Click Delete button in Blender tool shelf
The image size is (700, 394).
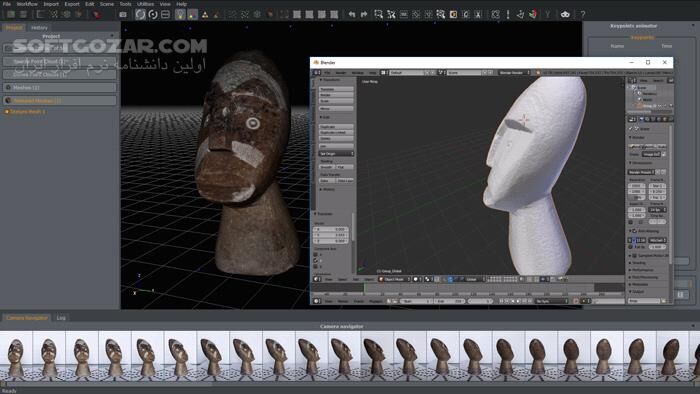click(336, 139)
